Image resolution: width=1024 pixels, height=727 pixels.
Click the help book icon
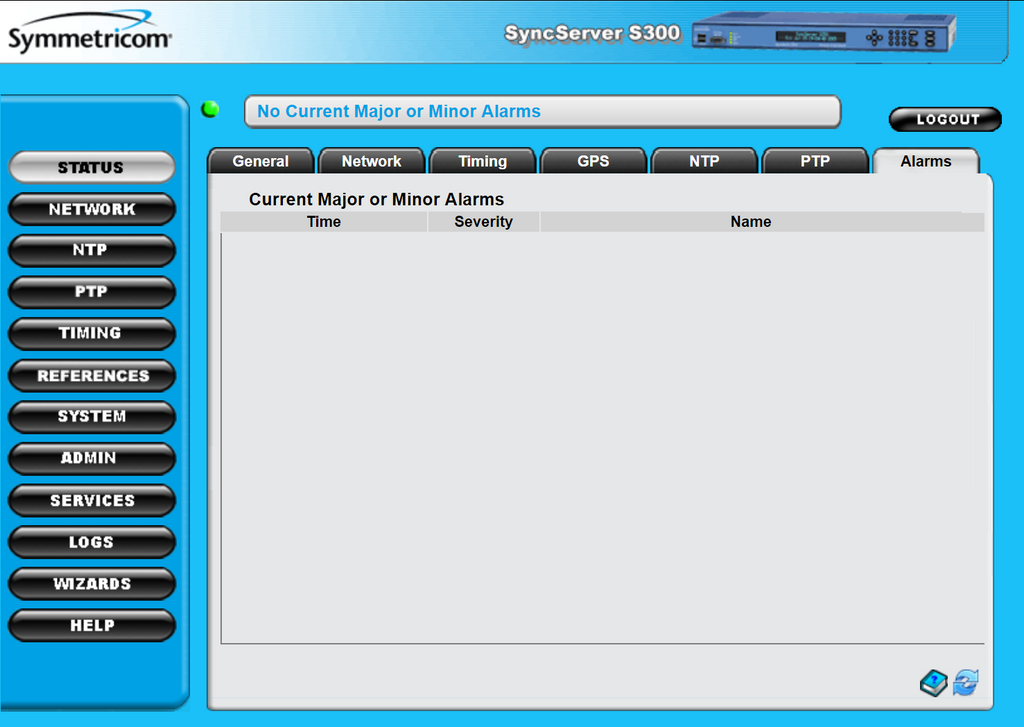point(933,683)
